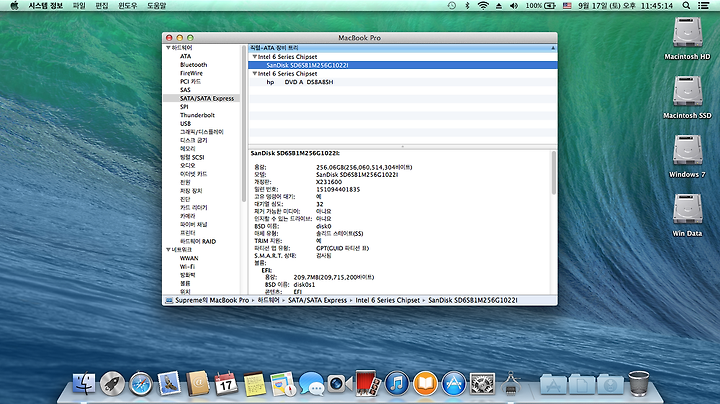
Task: Open iTunes music note icon
Action: [397, 383]
